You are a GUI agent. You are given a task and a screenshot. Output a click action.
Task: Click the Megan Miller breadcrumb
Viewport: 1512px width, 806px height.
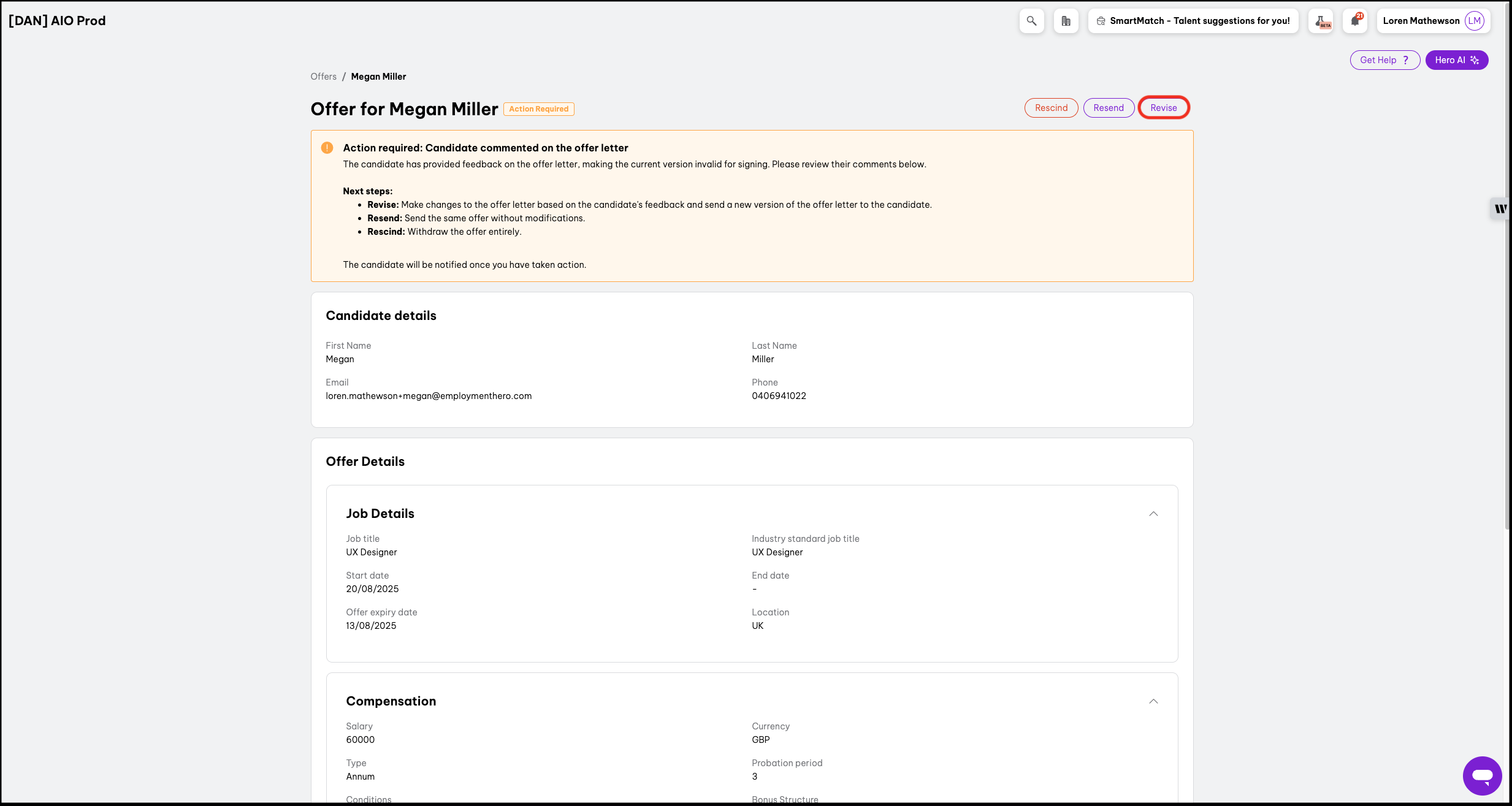(378, 77)
